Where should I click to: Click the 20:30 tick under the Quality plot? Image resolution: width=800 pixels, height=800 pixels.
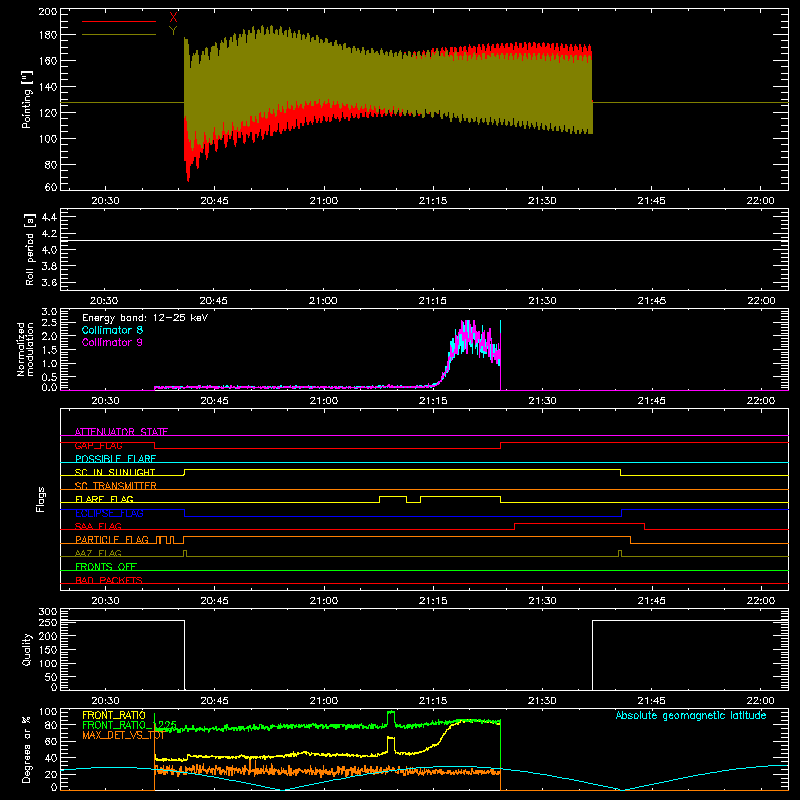tap(105, 701)
